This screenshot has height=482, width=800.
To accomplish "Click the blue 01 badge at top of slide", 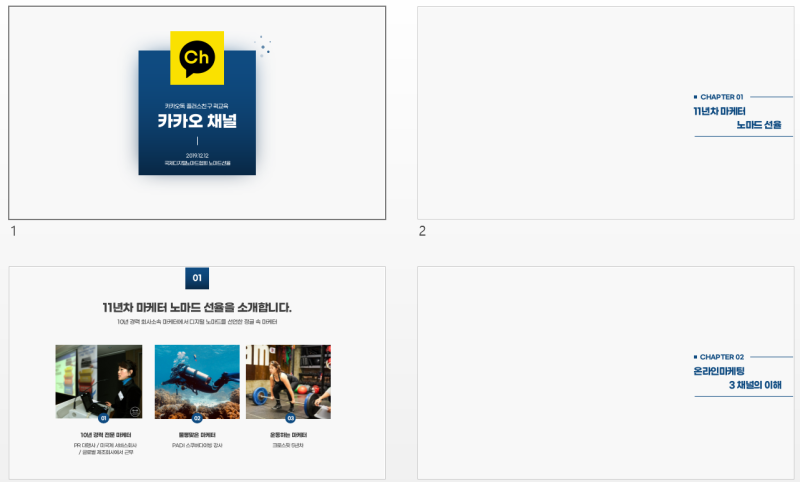I will 197,278.
